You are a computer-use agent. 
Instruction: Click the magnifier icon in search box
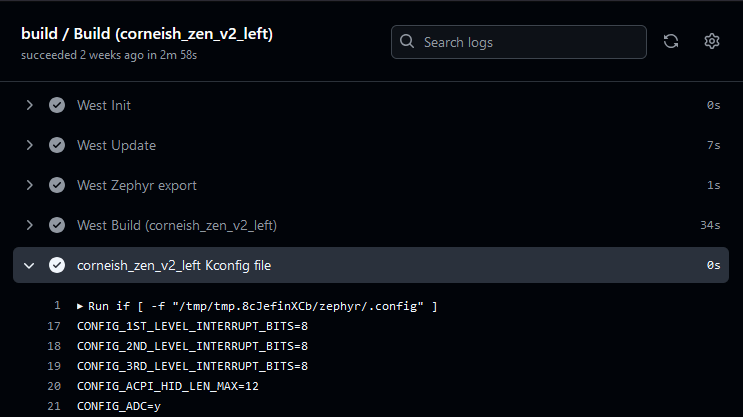(x=407, y=42)
